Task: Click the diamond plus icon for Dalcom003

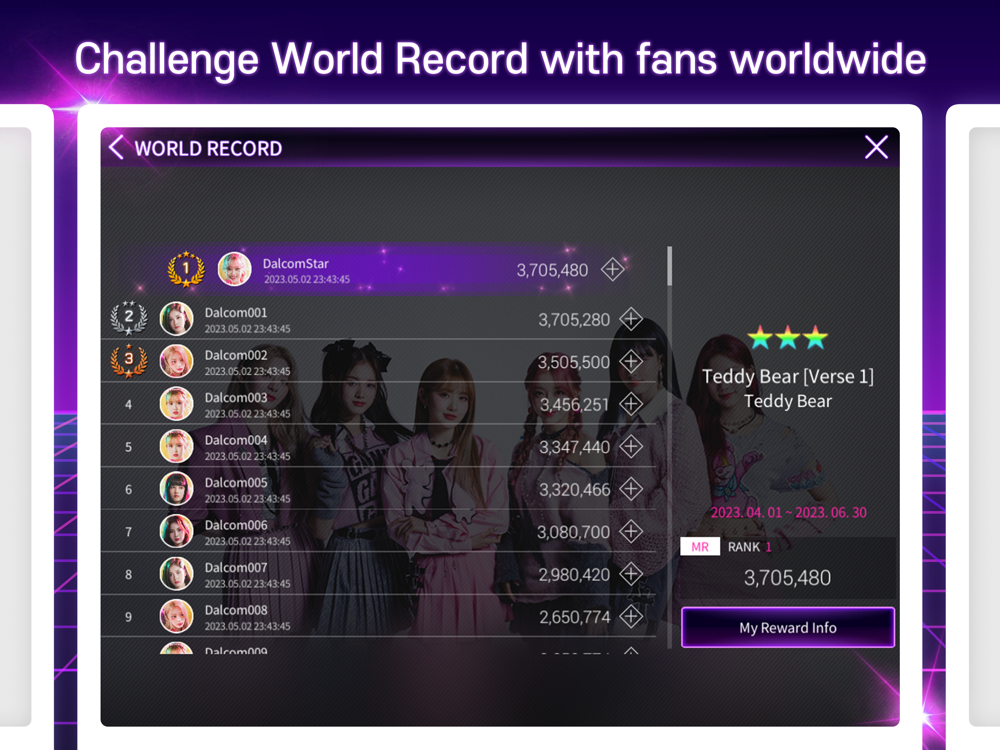Action: [631, 404]
